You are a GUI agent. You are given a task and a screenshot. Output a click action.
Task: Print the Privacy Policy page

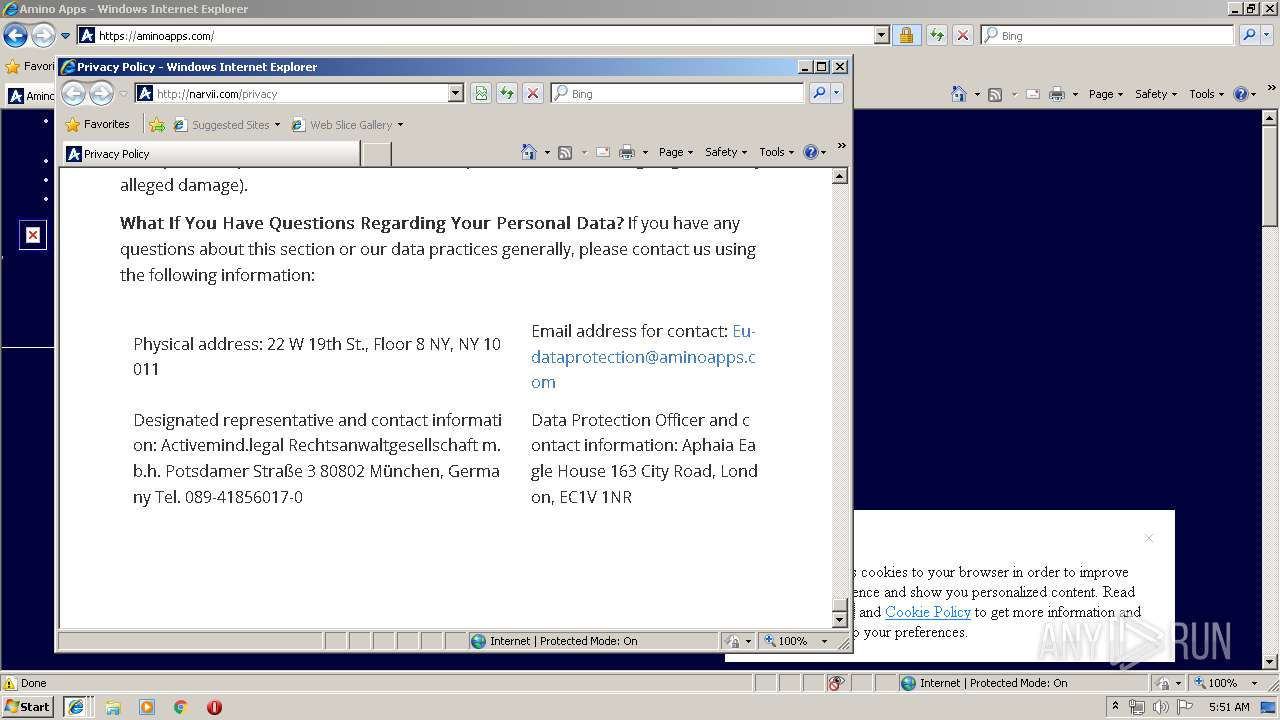coord(627,152)
